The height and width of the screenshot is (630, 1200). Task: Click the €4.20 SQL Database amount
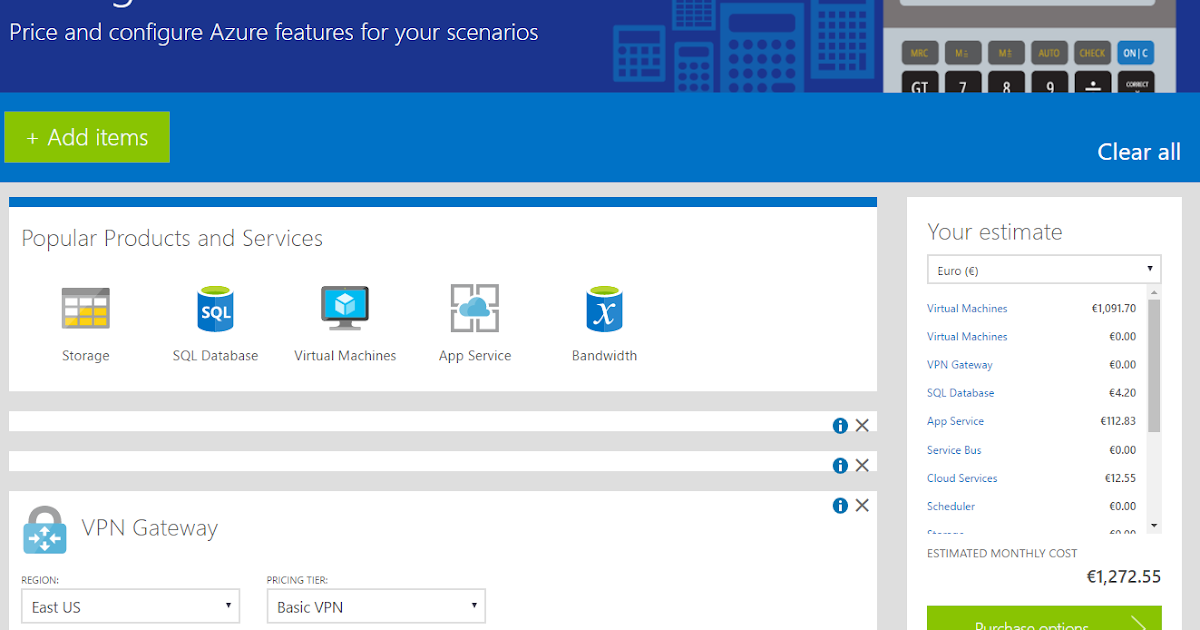point(1123,393)
